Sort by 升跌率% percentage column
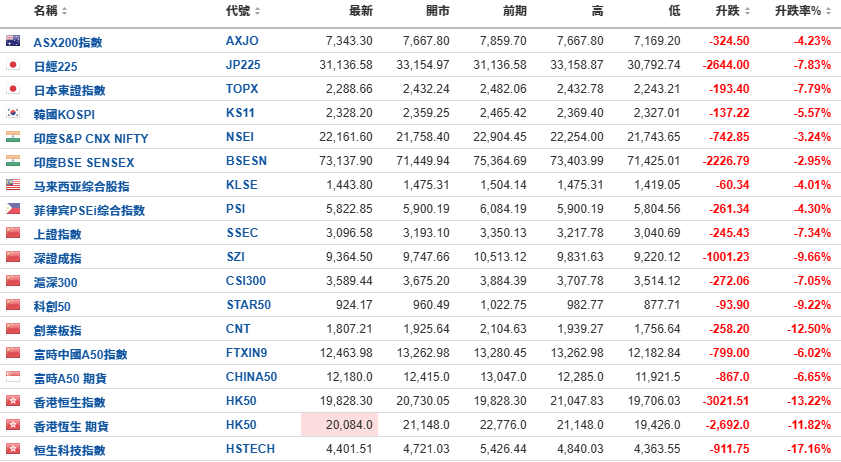Screen dimensions: 841x462 point(803,11)
